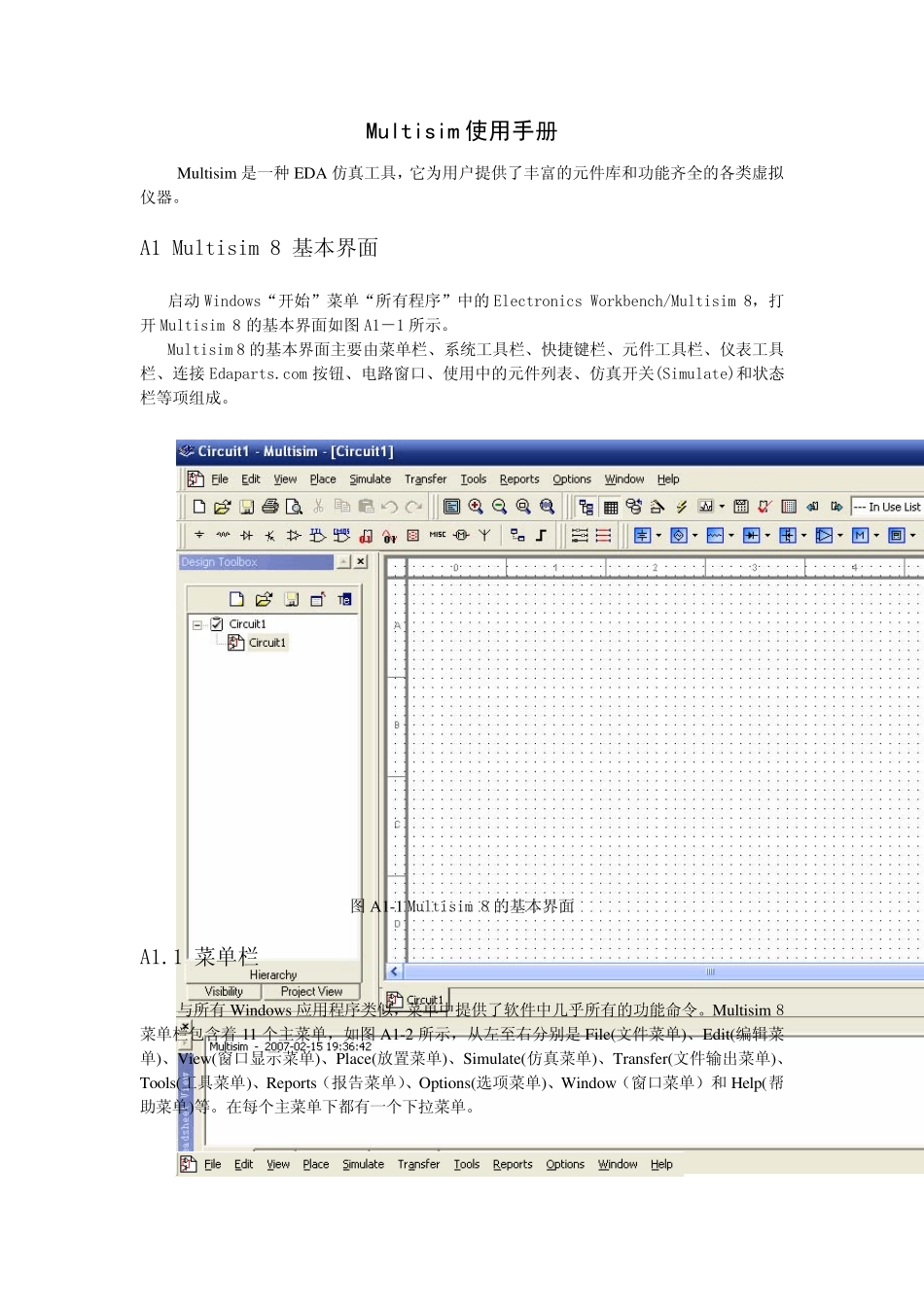Click the Print icon in main toolbar

tap(270, 507)
